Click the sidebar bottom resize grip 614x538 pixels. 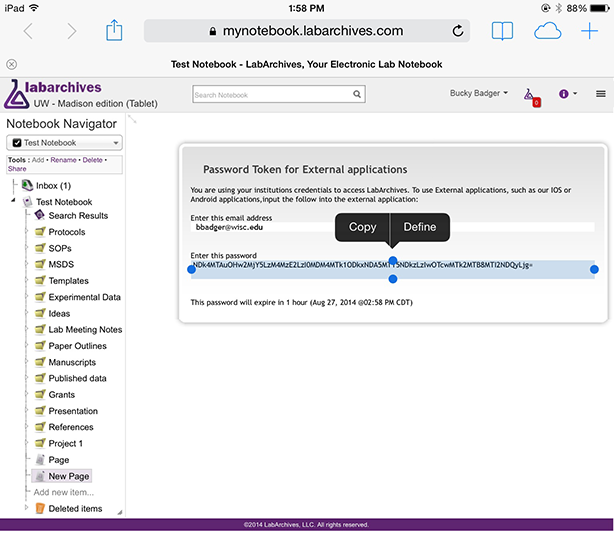coord(120,512)
